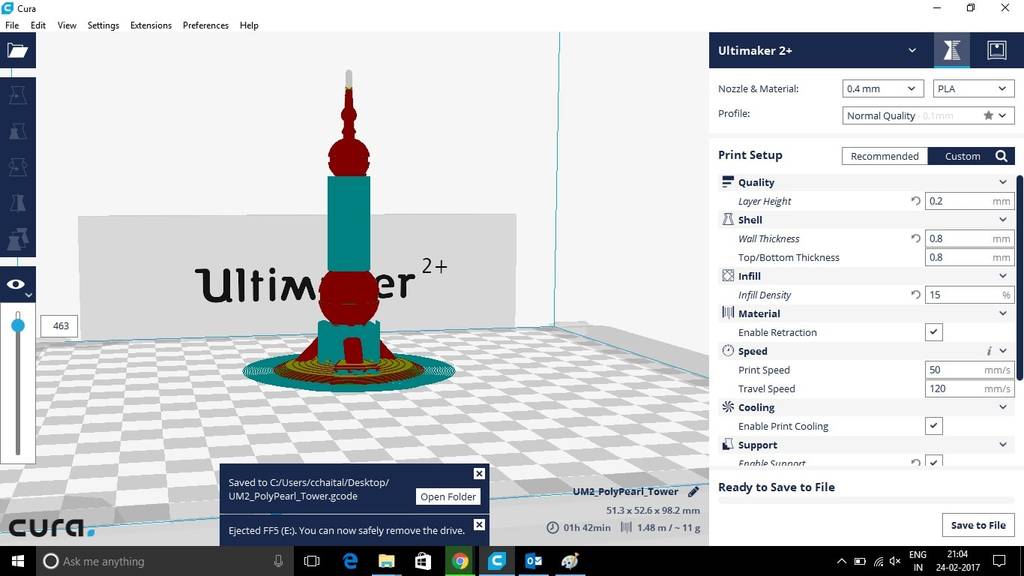The image size is (1024, 576).
Task: Click the Cooling section fan icon
Action: pyautogui.click(x=728, y=407)
